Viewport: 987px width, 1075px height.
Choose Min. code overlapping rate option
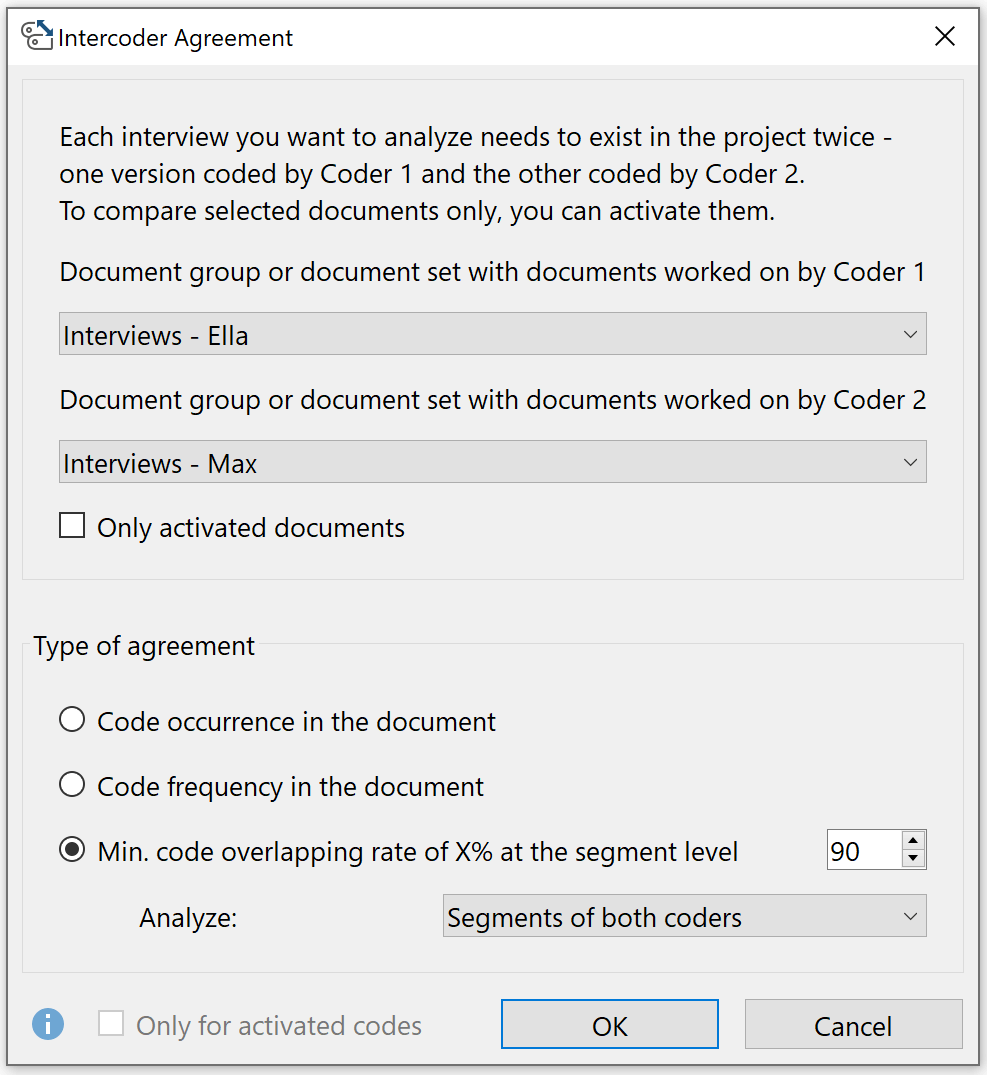[72, 849]
